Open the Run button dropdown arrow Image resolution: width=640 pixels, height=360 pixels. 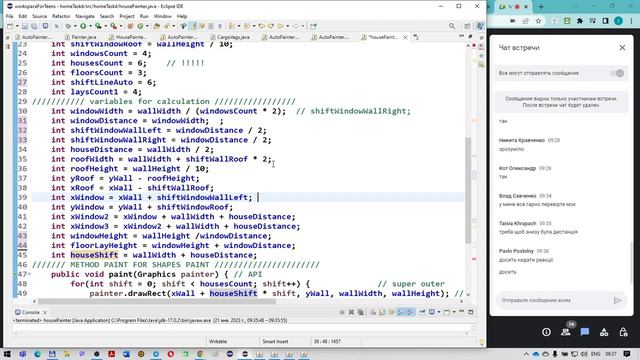(x=90, y=26)
